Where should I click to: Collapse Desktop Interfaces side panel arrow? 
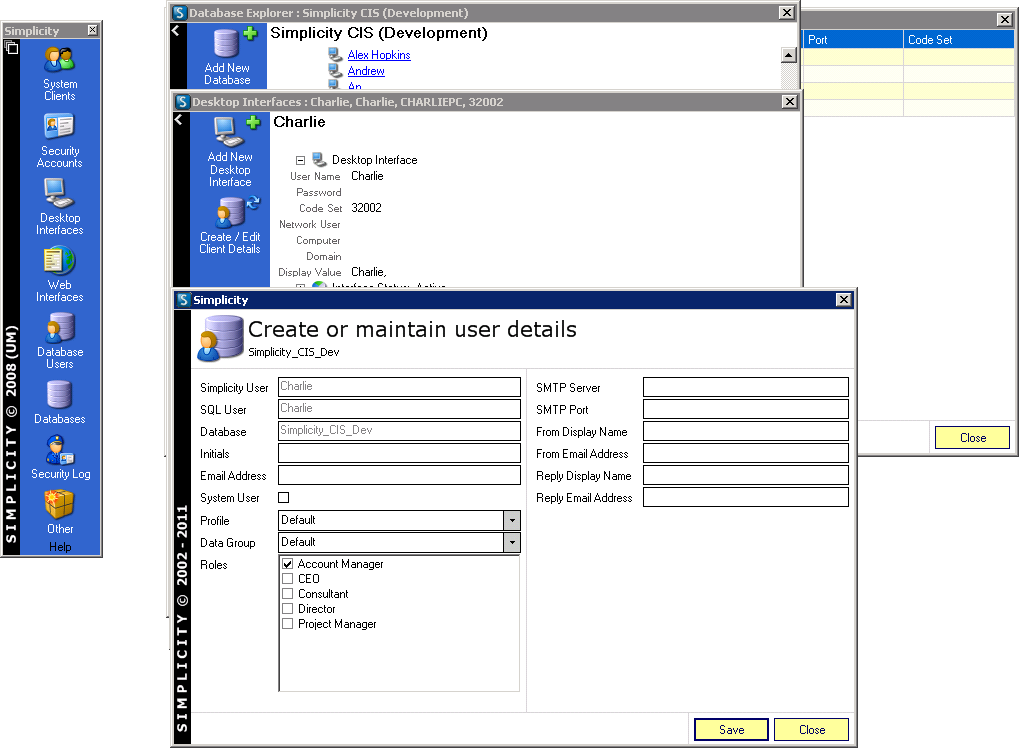tap(178, 119)
